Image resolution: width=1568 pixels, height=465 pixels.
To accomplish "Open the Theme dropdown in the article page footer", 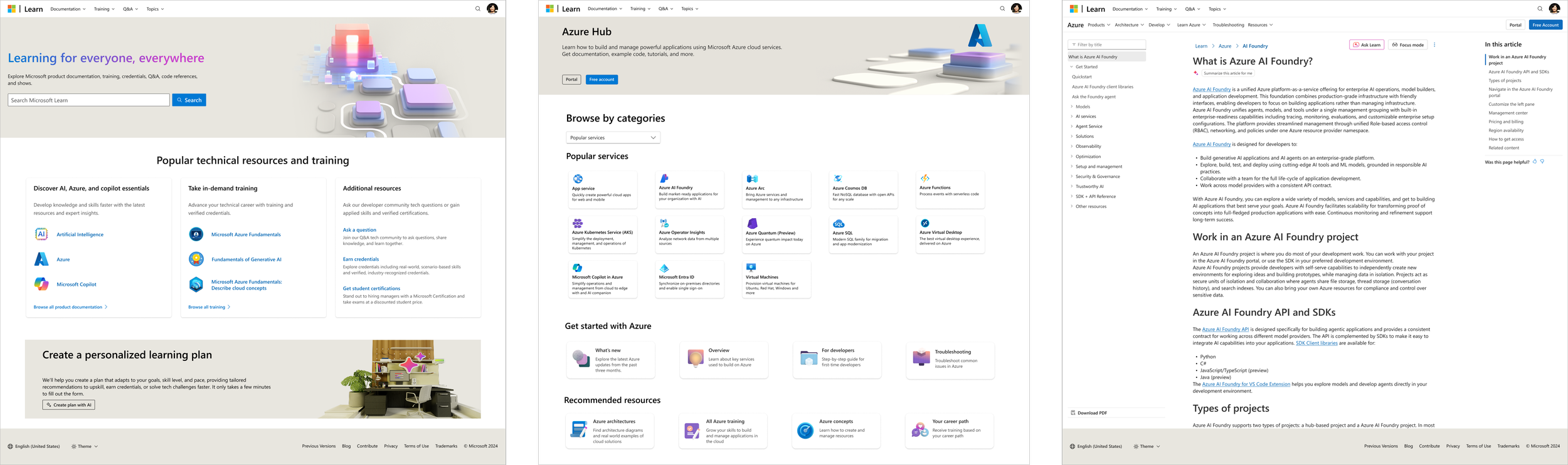I will click(x=1147, y=446).
